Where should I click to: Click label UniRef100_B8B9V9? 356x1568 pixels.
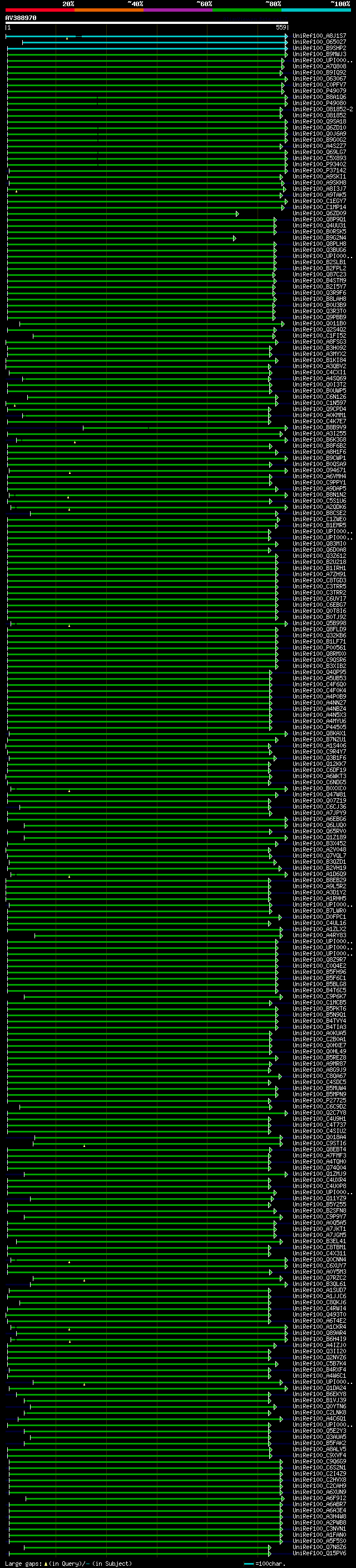tap(319, 428)
